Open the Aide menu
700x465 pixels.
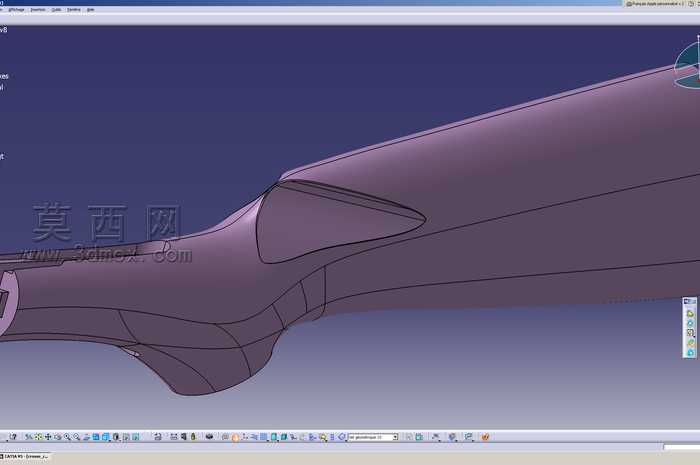91,9
